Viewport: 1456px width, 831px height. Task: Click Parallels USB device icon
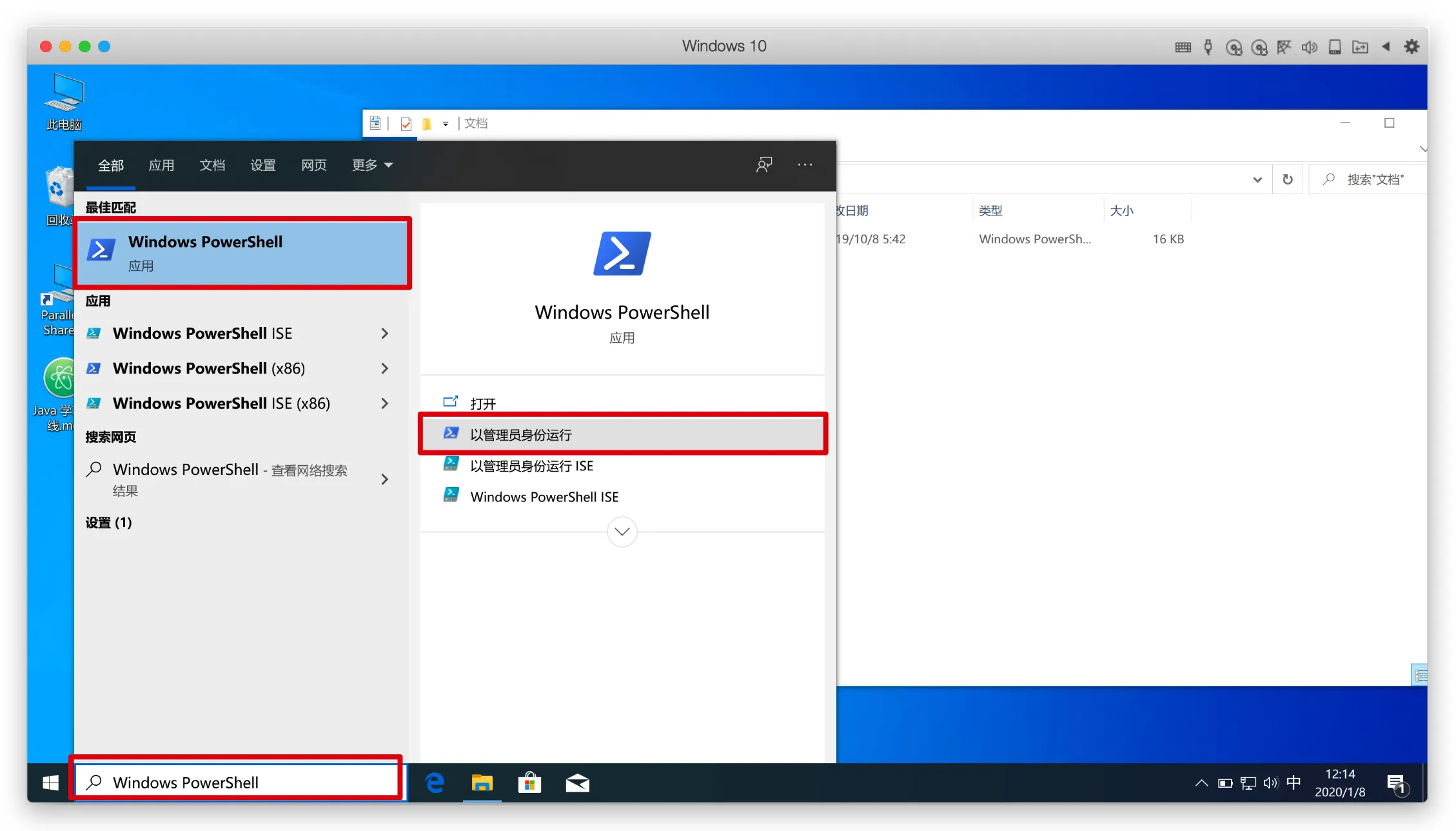pos(1208,46)
